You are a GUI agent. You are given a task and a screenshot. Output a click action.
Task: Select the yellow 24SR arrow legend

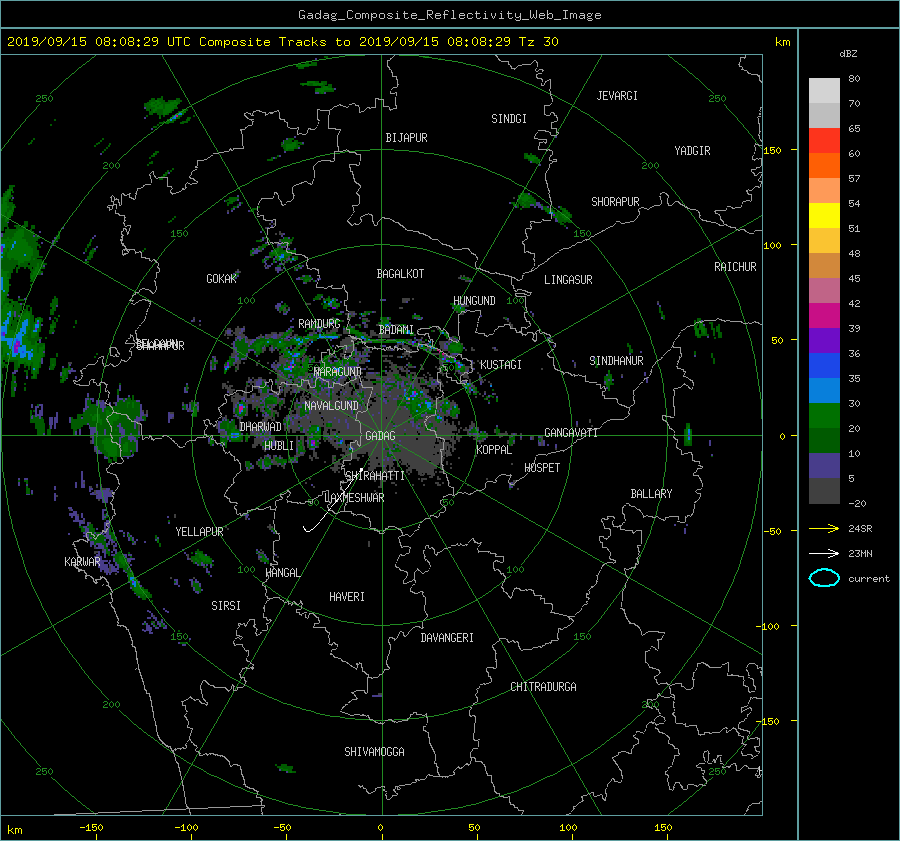coord(824,528)
